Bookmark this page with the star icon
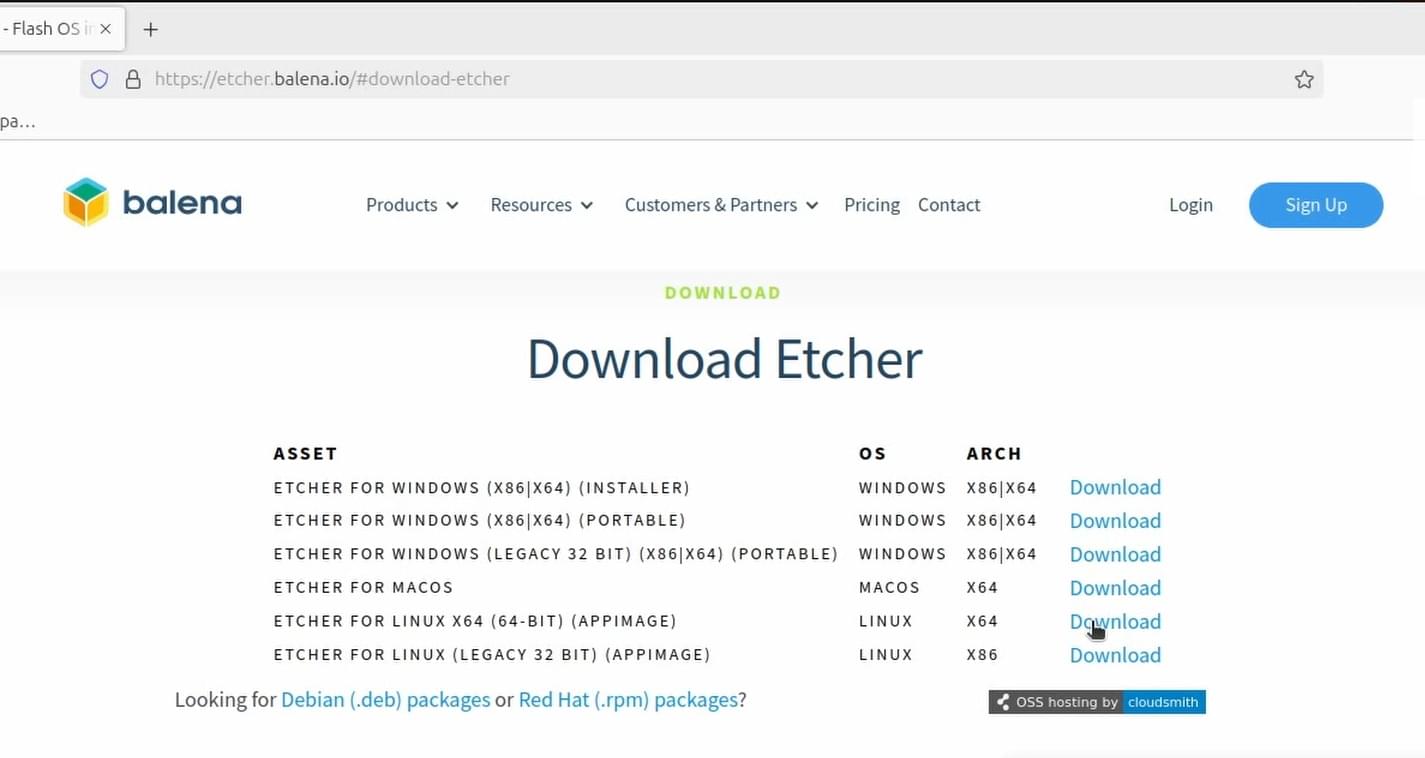This screenshot has width=1425, height=758. coord(1304,79)
